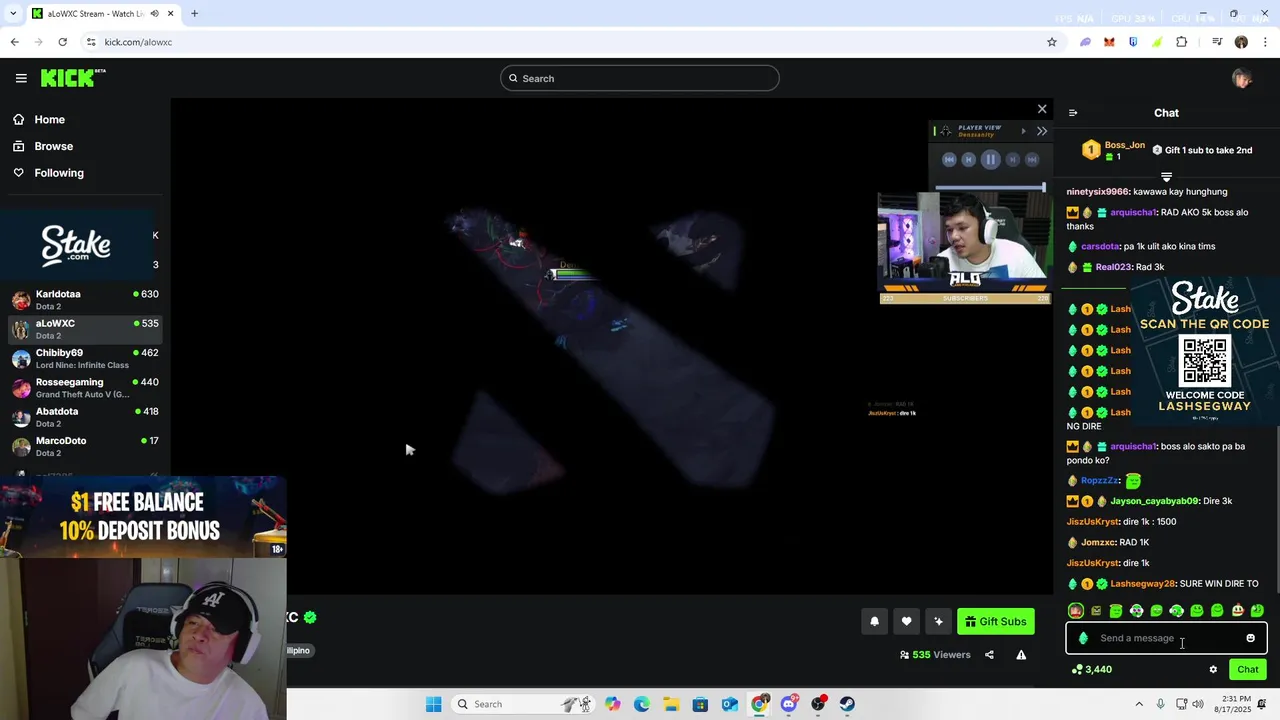This screenshot has width=1280, height=720.
Task: Click the Windows taskbar search box
Action: click(x=521, y=704)
